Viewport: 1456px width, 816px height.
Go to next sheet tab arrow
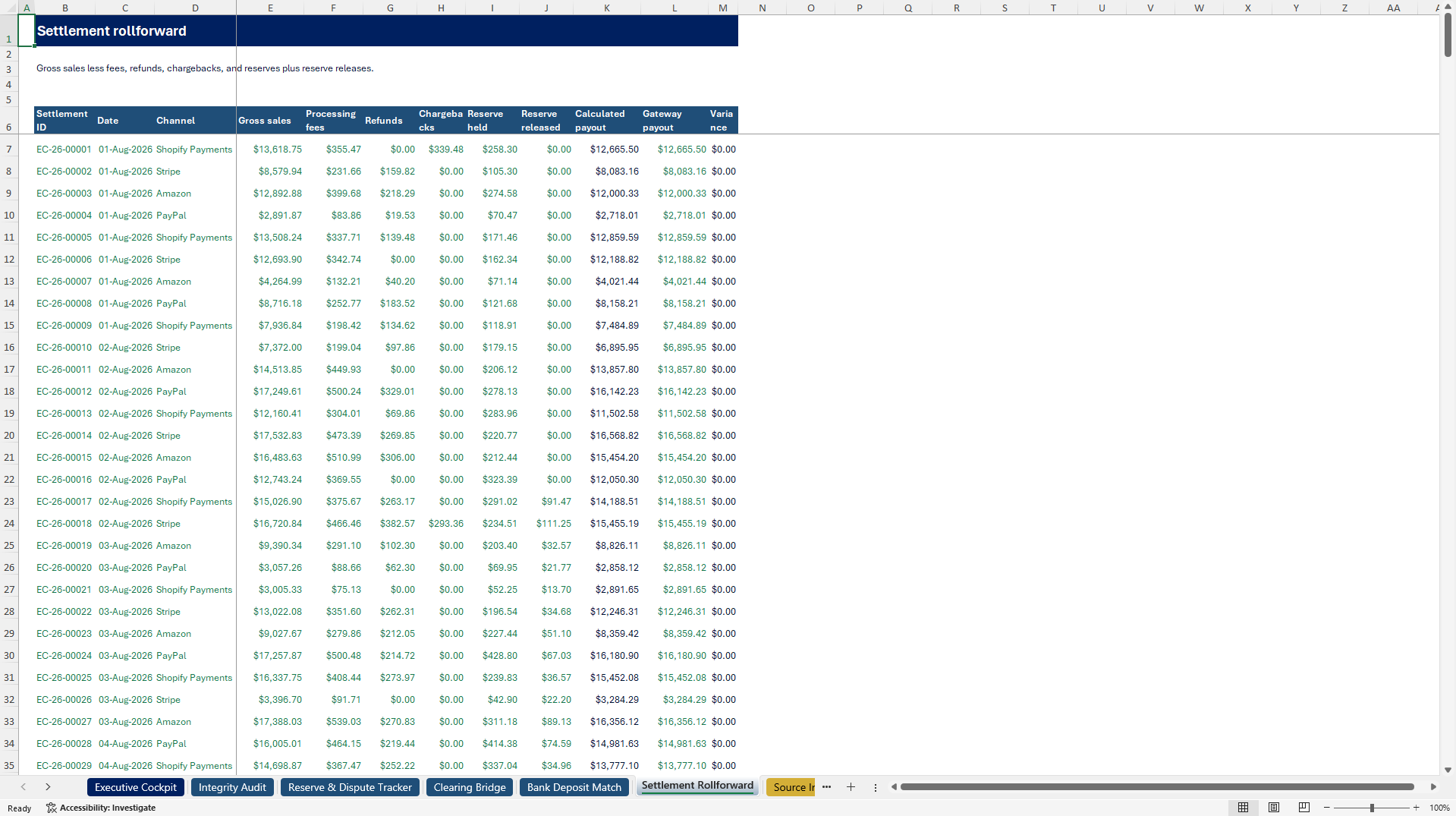coord(48,787)
